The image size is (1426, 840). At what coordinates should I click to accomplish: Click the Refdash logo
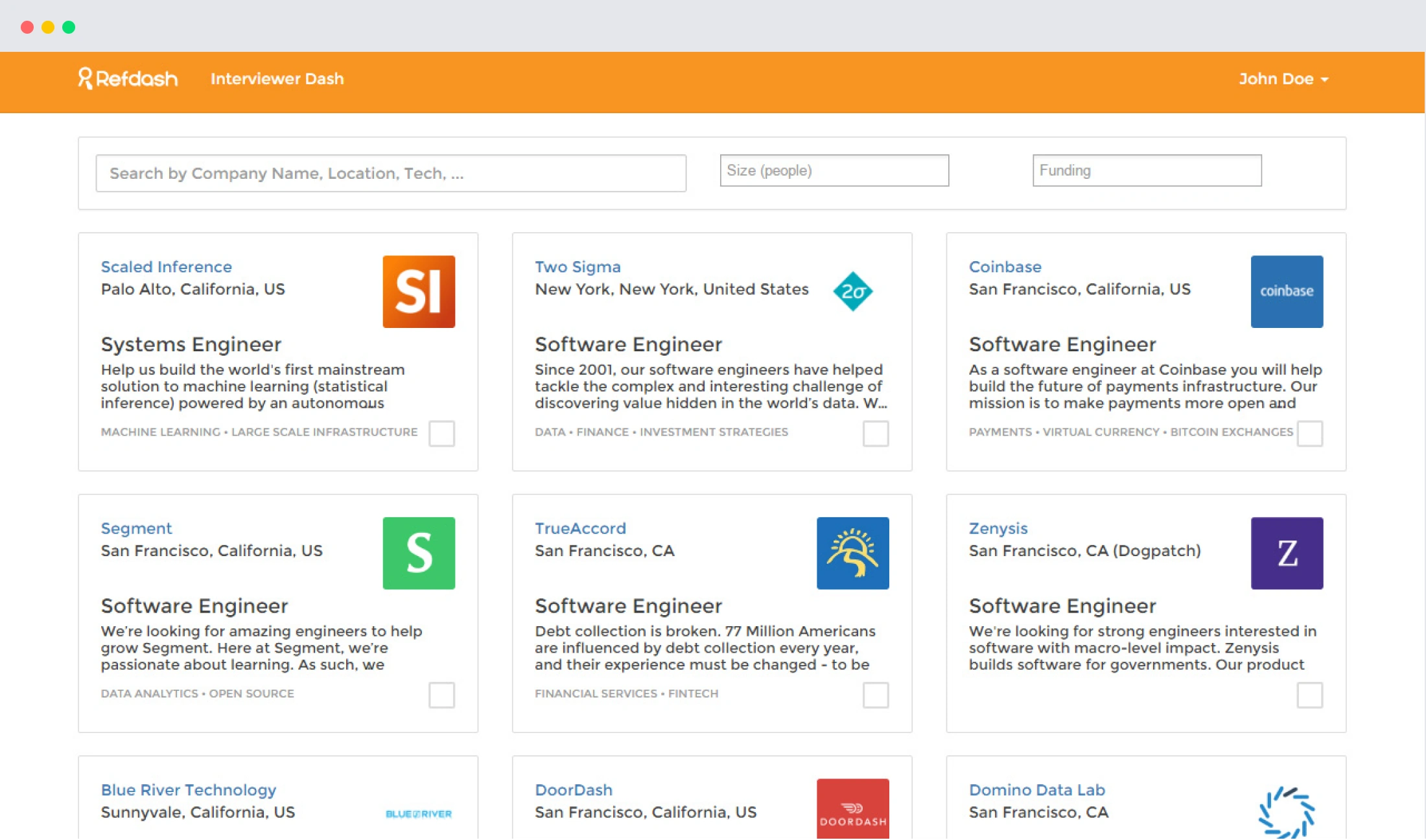click(x=128, y=78)
